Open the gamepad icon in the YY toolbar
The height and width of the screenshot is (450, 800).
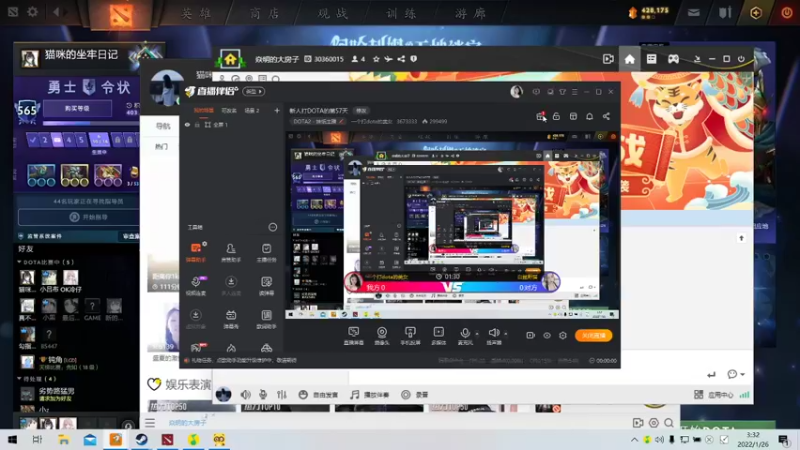pos(673,59)
